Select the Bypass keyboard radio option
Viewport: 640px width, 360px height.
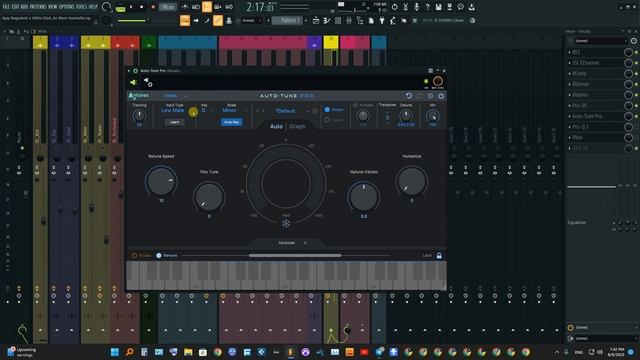coord(134,256)
